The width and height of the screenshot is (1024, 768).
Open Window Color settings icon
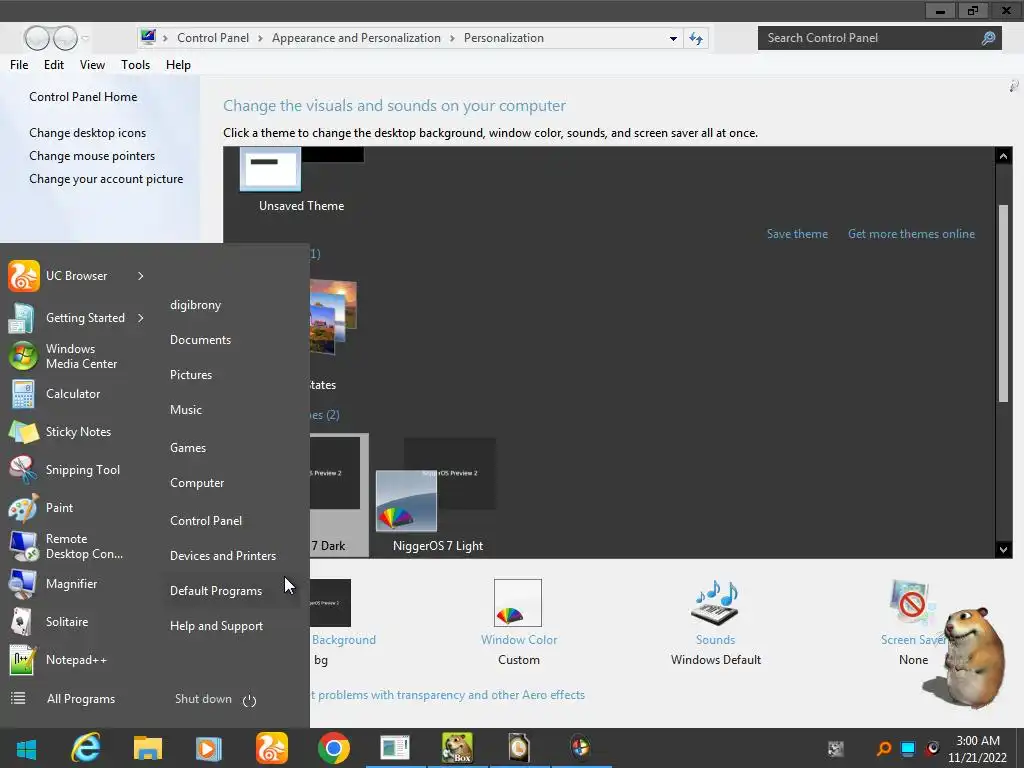point(518,603)
